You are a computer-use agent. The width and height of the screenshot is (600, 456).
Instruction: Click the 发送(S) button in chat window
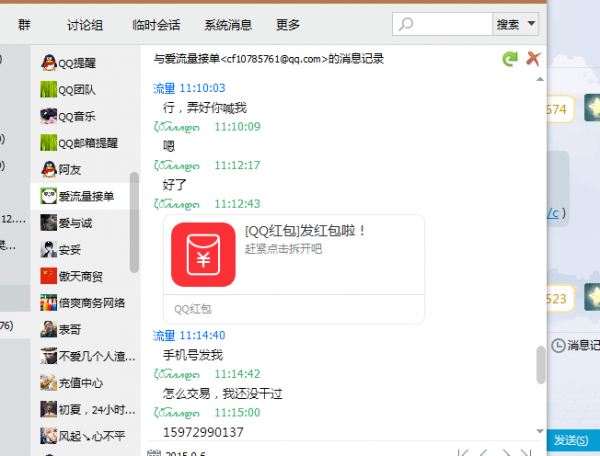[x=573, y=440]
